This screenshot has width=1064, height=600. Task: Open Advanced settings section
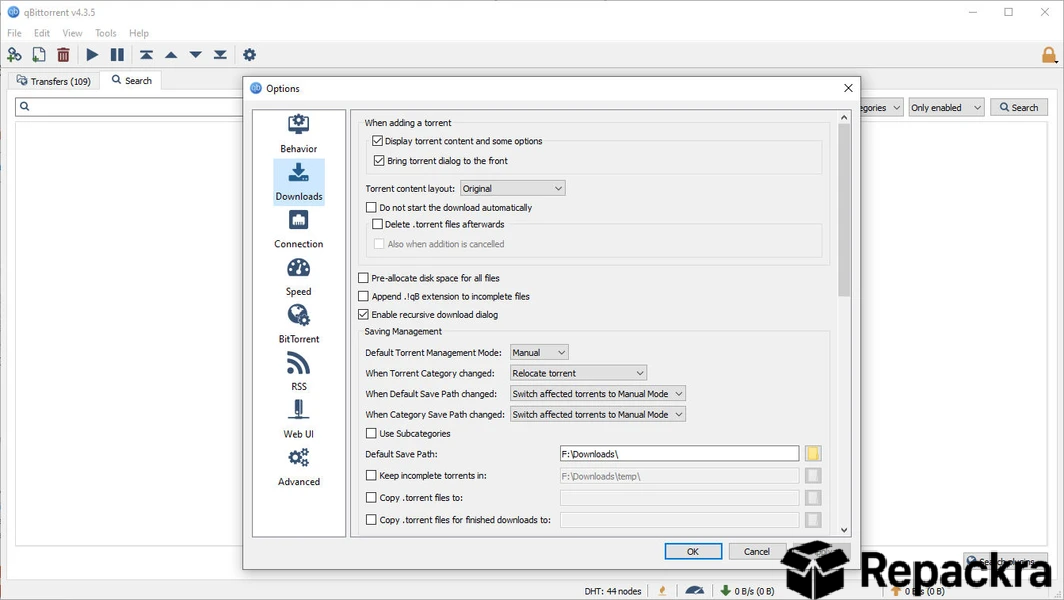point(299,467)
